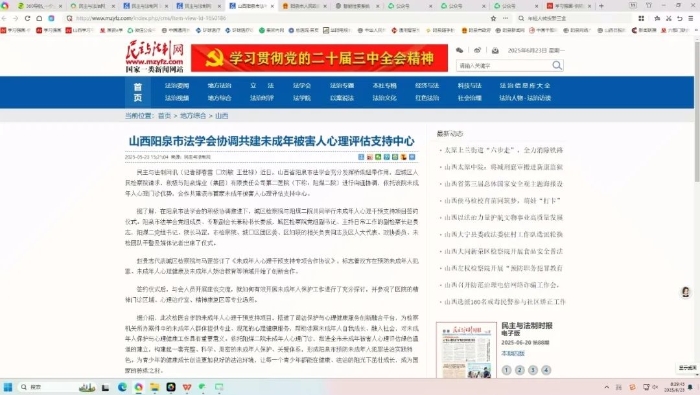Screen dimensions: 700x395
Task: Open WPS Office from the taskbar
Action: pos(187,387)
